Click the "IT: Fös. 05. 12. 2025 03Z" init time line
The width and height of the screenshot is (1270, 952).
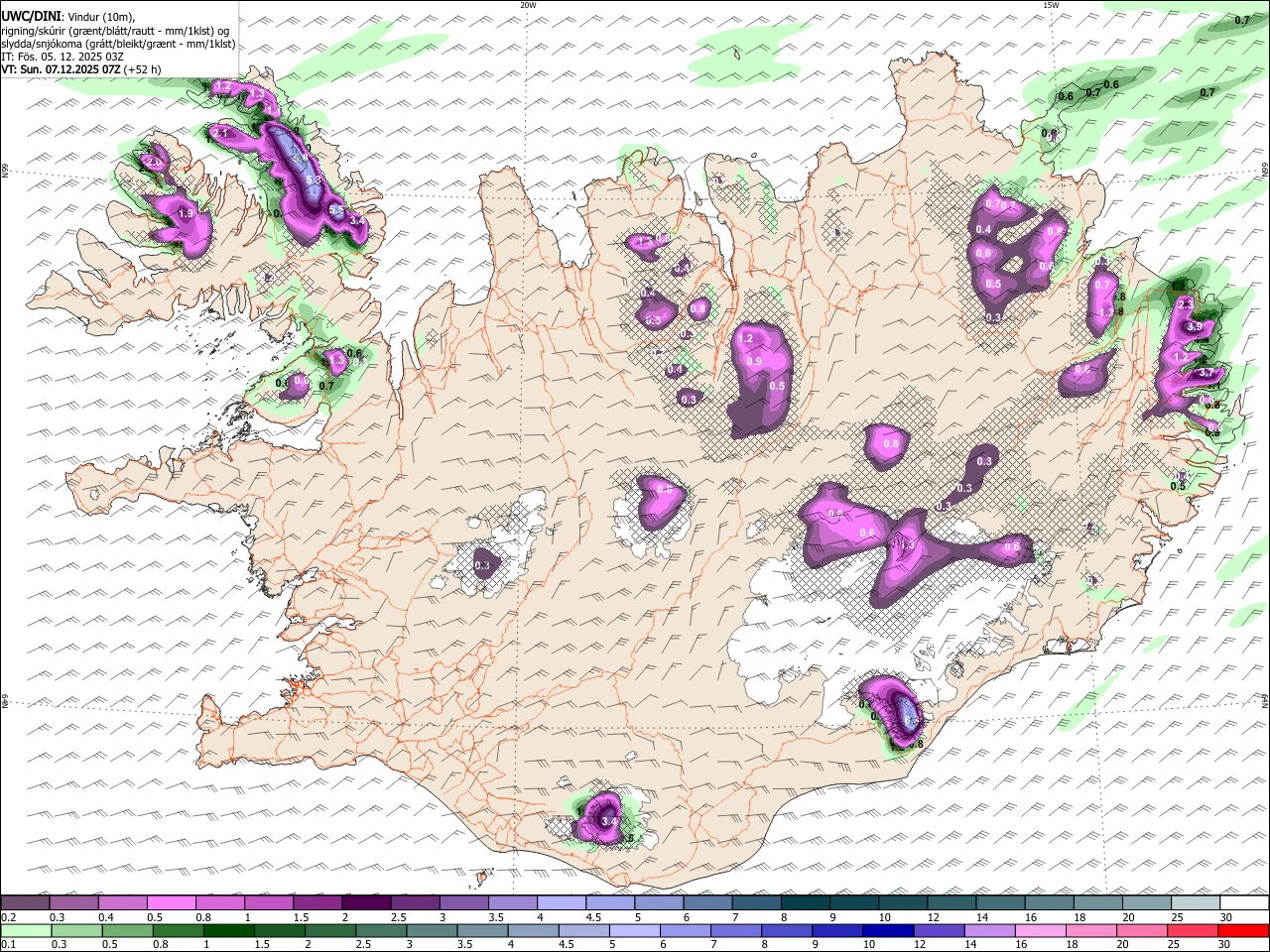click(x=62, y=57)
